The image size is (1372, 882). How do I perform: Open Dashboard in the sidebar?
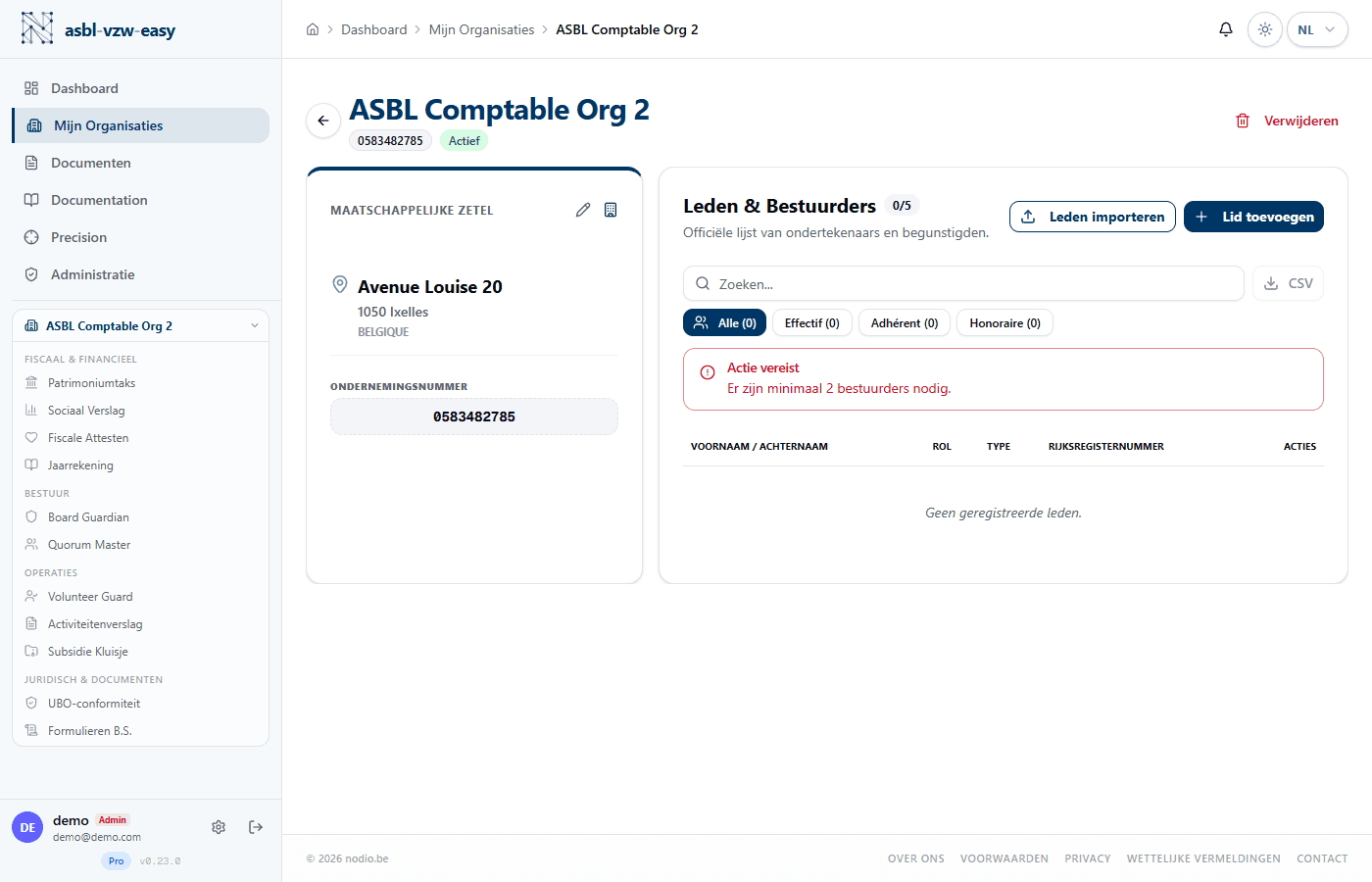(x=140, y=88)
